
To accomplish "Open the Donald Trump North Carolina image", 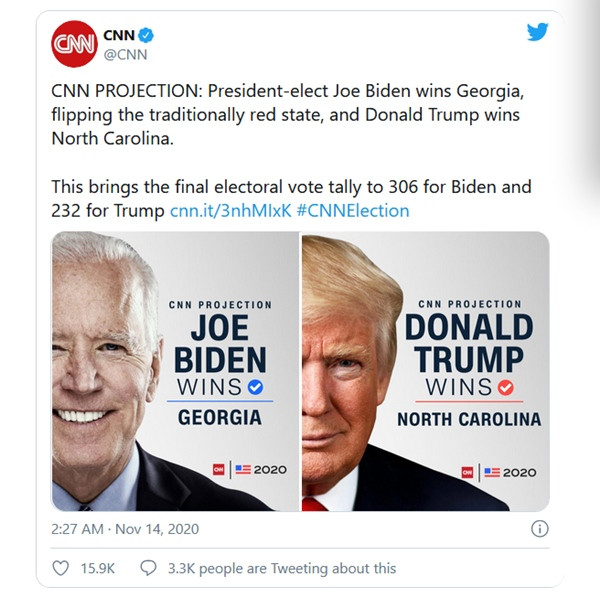I will 425,371.
